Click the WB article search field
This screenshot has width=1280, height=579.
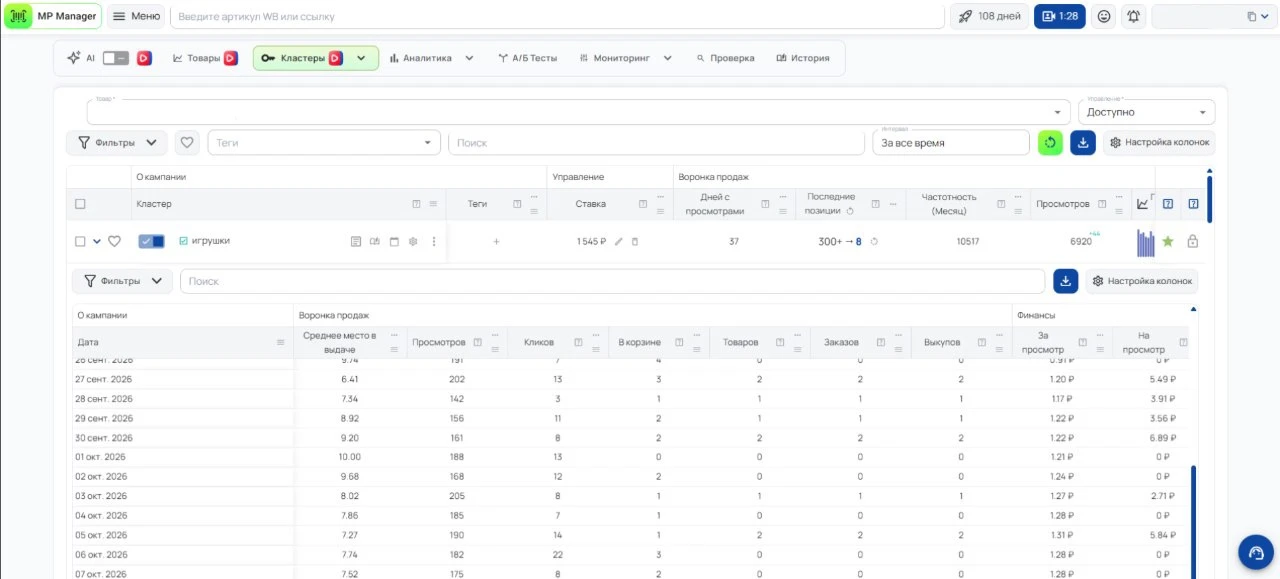557,16
